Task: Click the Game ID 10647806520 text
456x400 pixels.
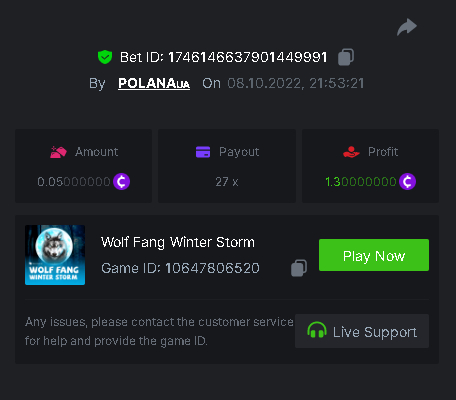Action: tap(180, 268)
